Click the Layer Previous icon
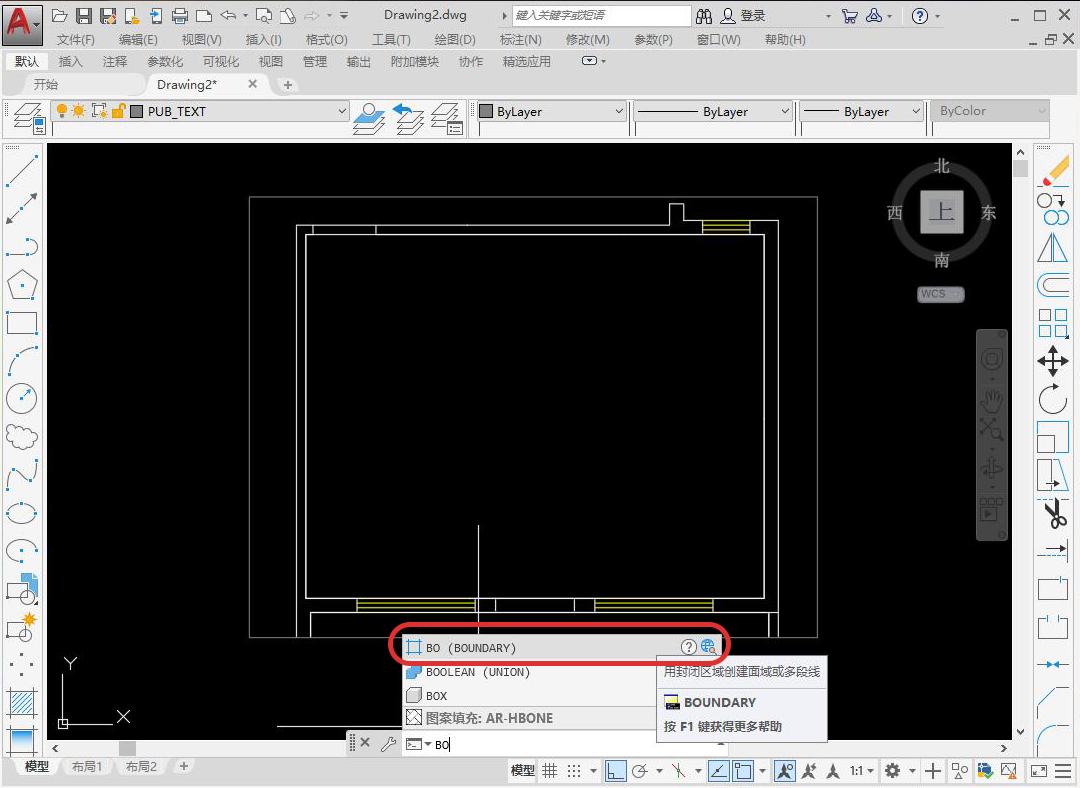This screenshot has width=1080, height=788. (408, 118)
